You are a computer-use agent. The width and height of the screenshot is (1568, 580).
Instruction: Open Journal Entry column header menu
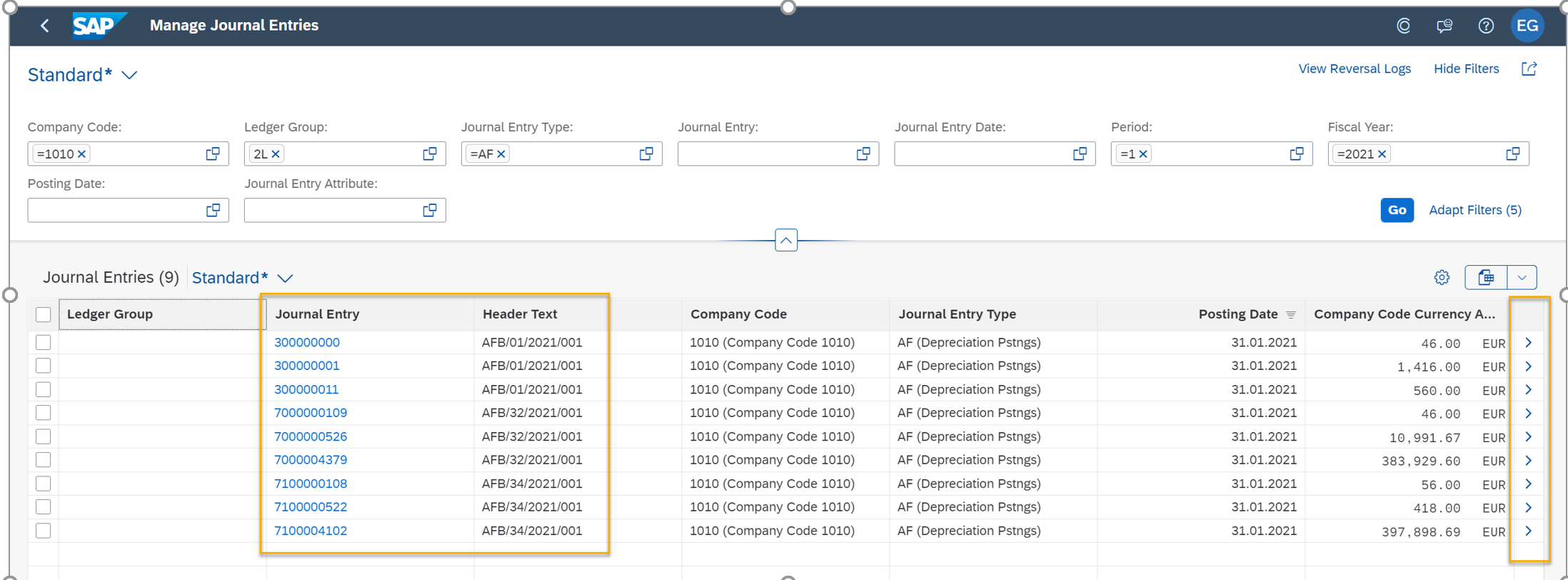click(370, 314)
